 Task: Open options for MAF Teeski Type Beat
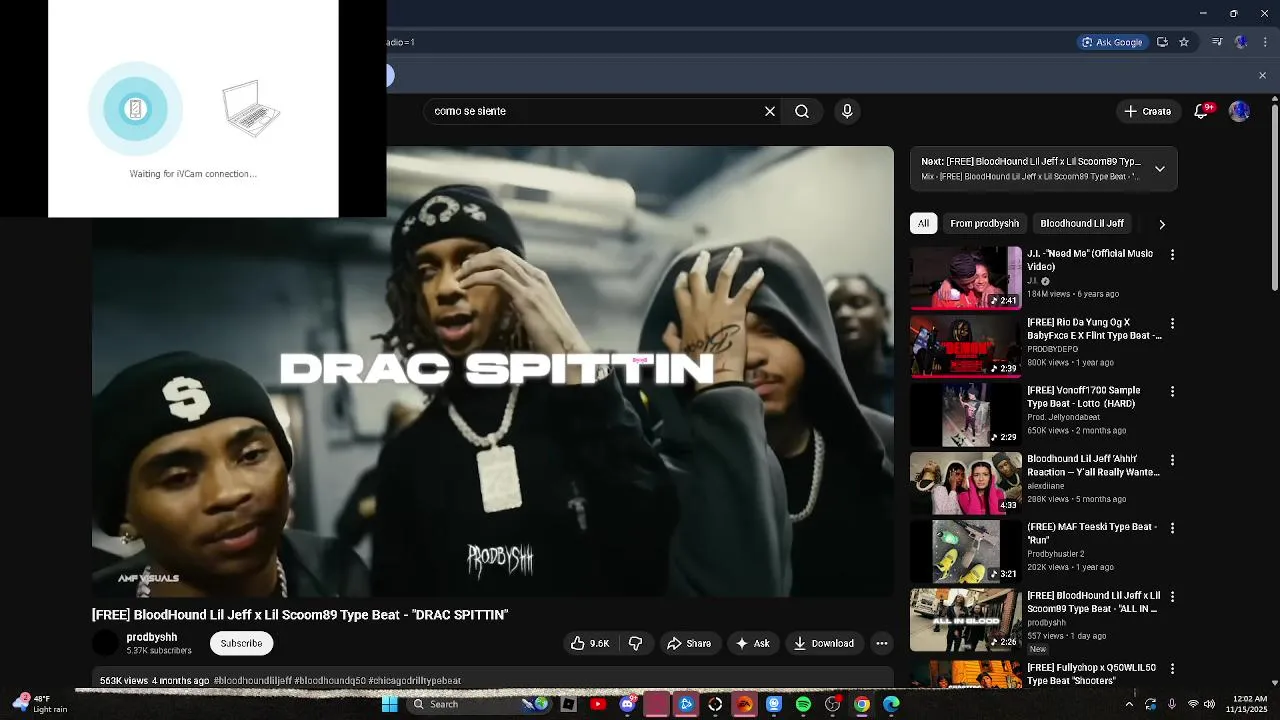pos(1172,528)
